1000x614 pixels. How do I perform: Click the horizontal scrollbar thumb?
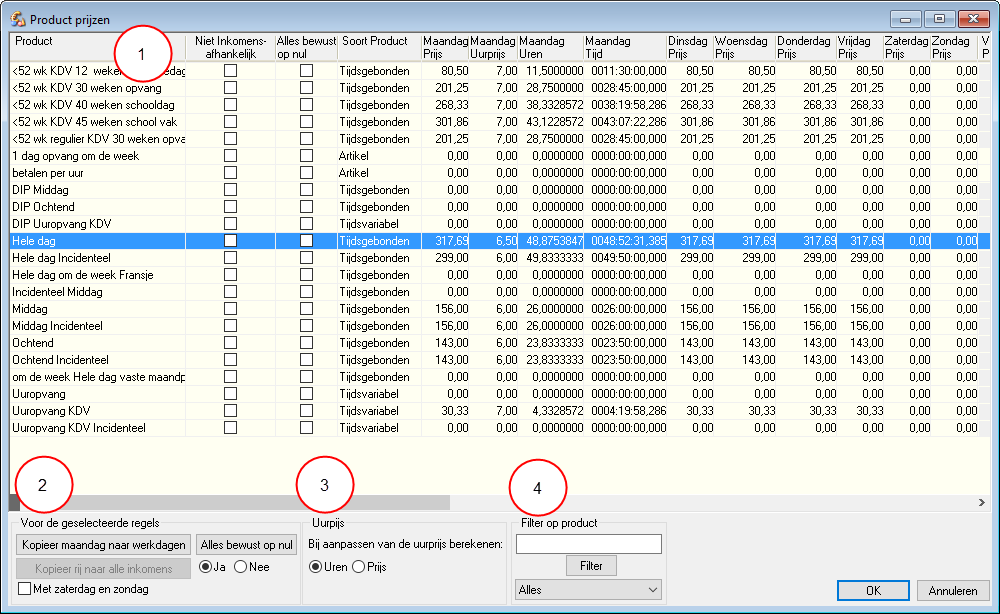230,502
